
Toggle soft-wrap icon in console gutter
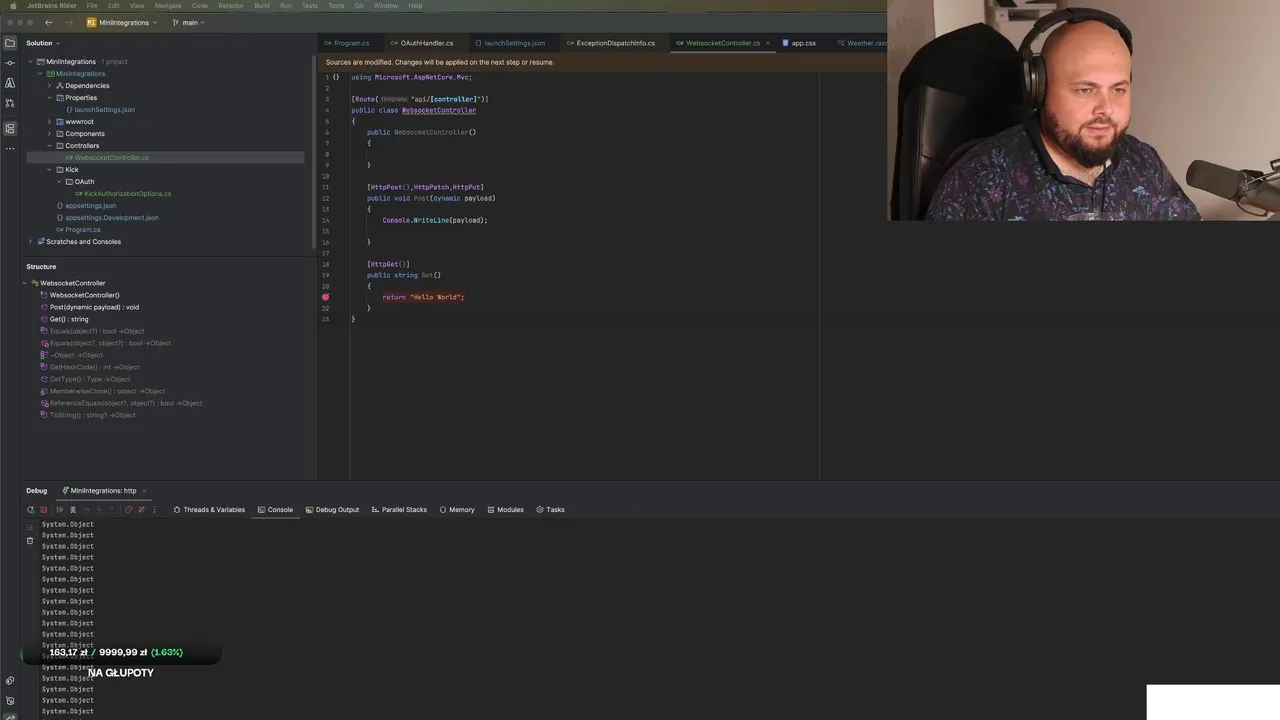30,527
